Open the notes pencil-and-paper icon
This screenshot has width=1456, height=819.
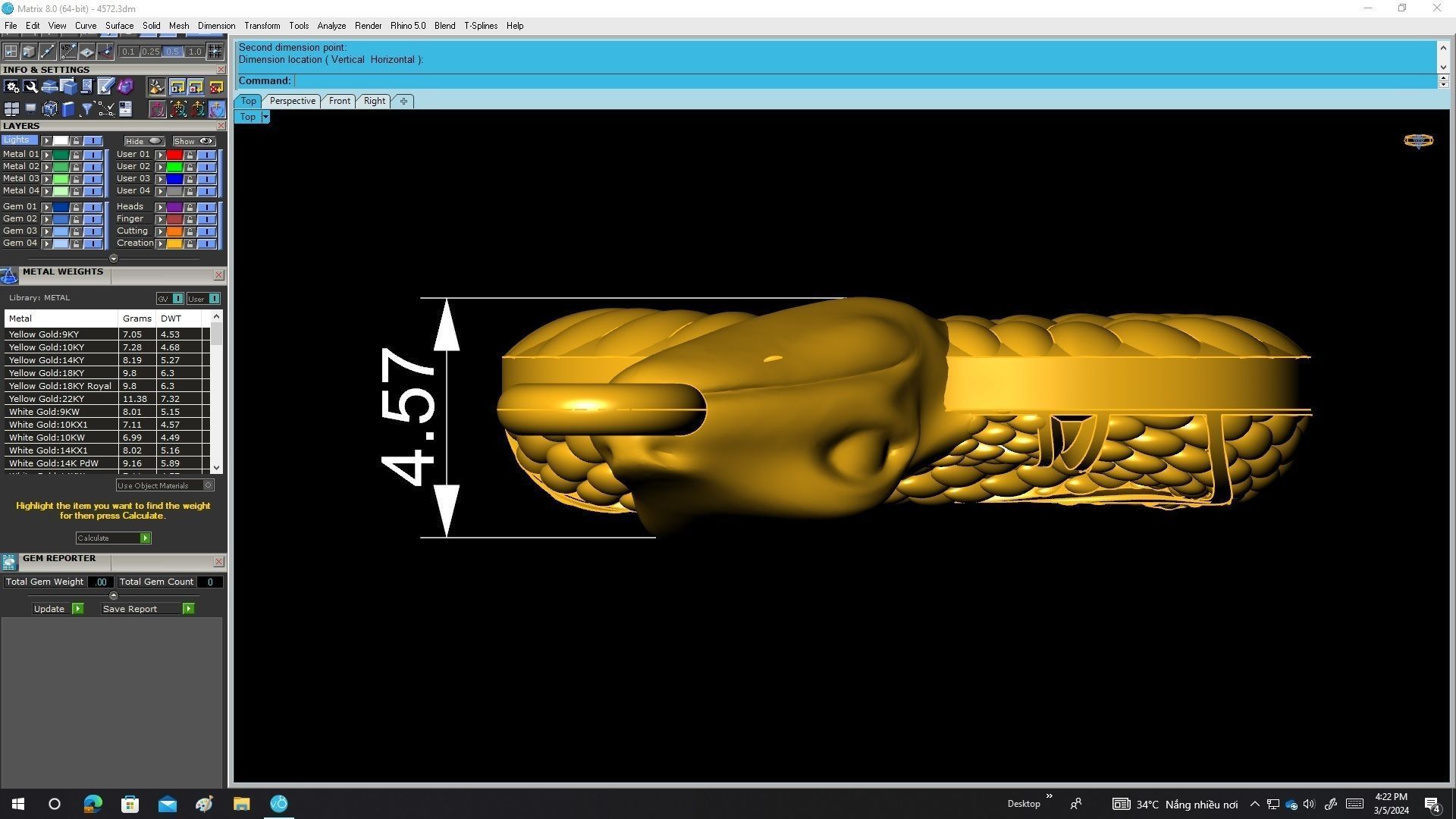point(105,86)
